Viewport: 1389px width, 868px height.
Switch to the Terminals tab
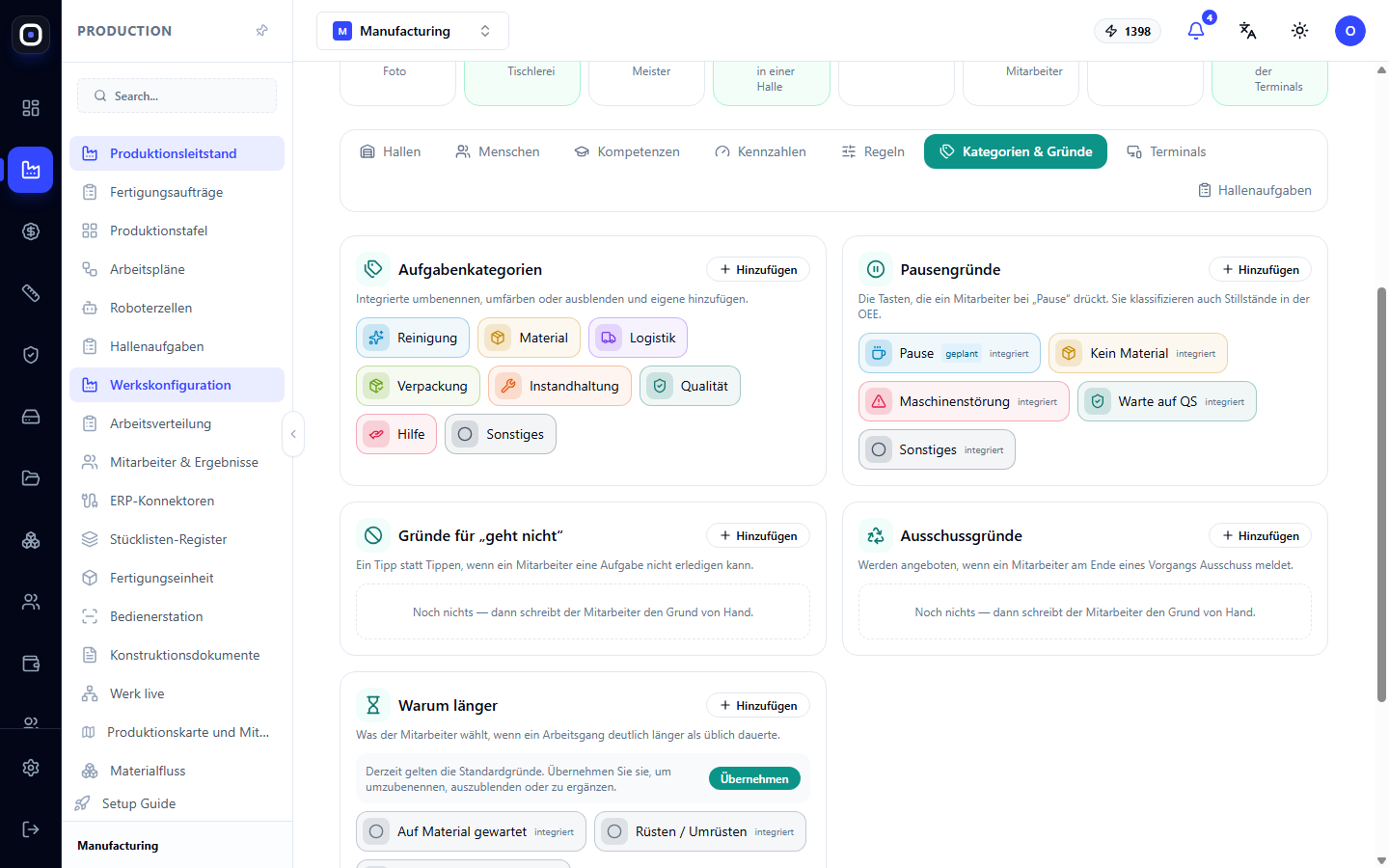point(1166,151)
